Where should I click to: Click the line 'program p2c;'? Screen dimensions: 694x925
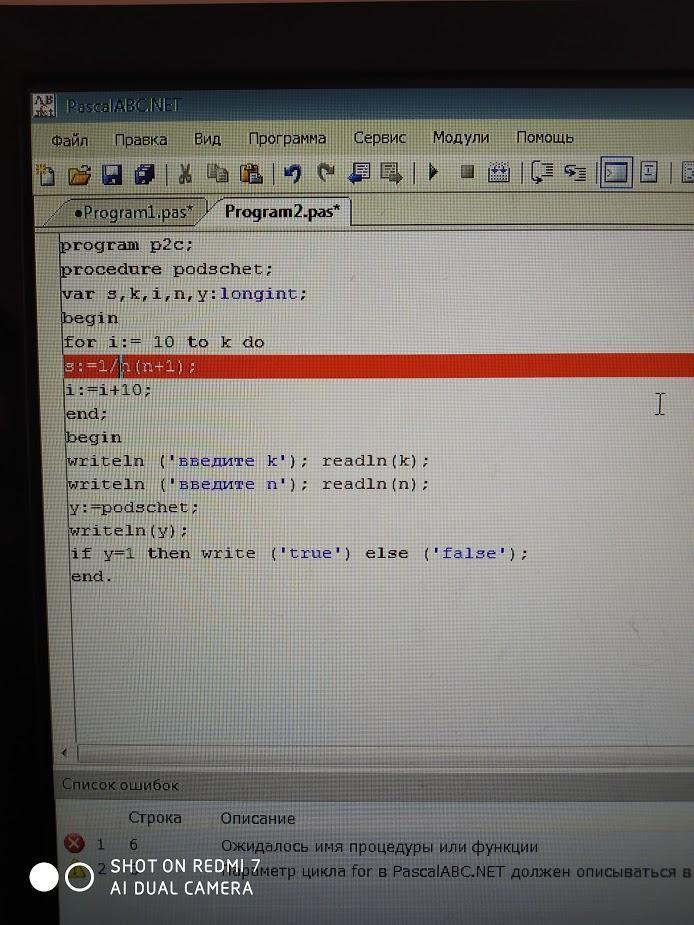126,245
